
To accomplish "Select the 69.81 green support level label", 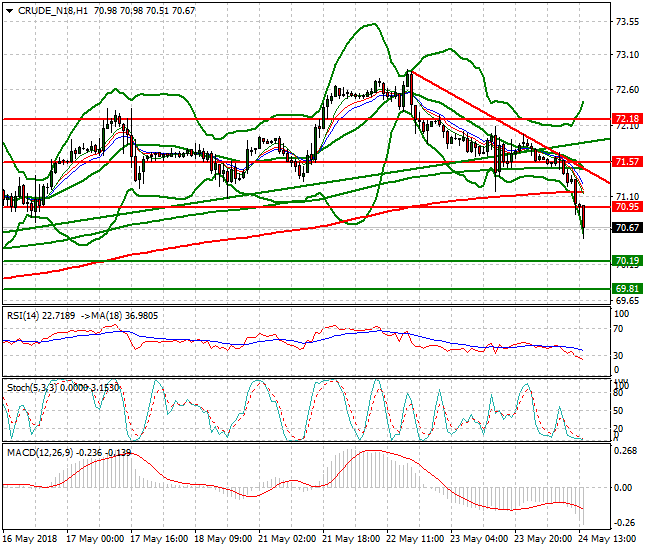I will tap(627, 288).
